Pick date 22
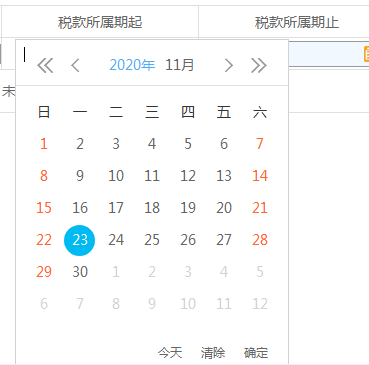 pyautogui.click(x=44, y=240)
